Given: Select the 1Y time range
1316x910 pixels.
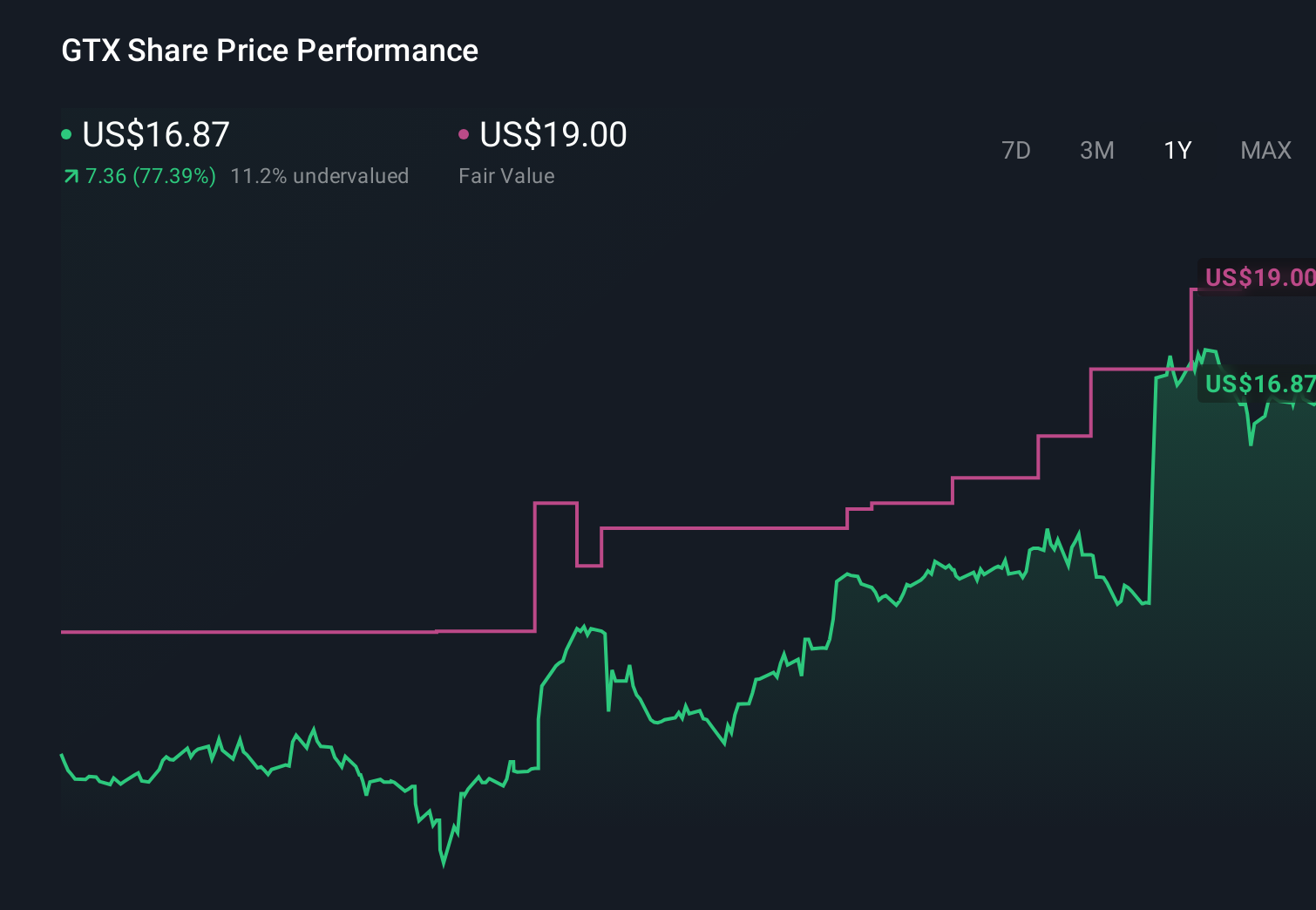Looking at the screenshot, I should pos(1177,150).
